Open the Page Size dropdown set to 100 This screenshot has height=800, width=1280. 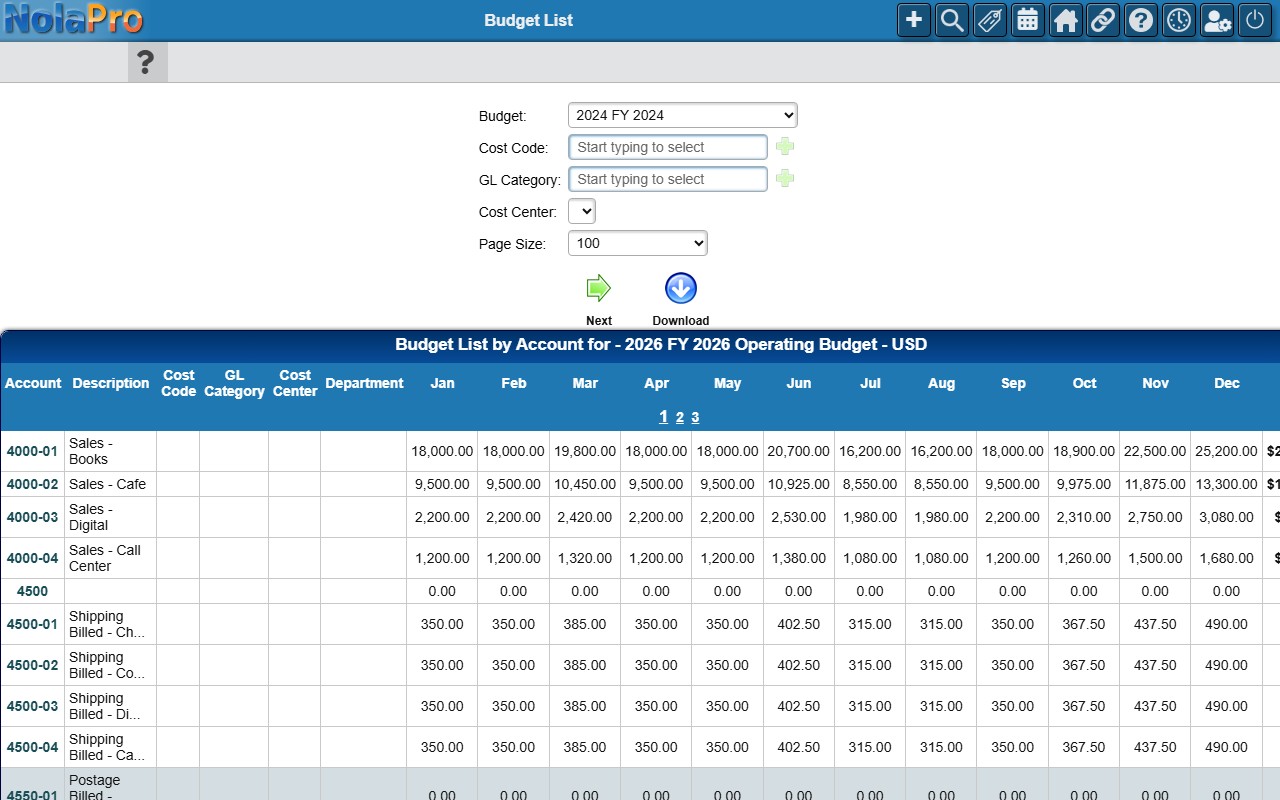[637, 243]
